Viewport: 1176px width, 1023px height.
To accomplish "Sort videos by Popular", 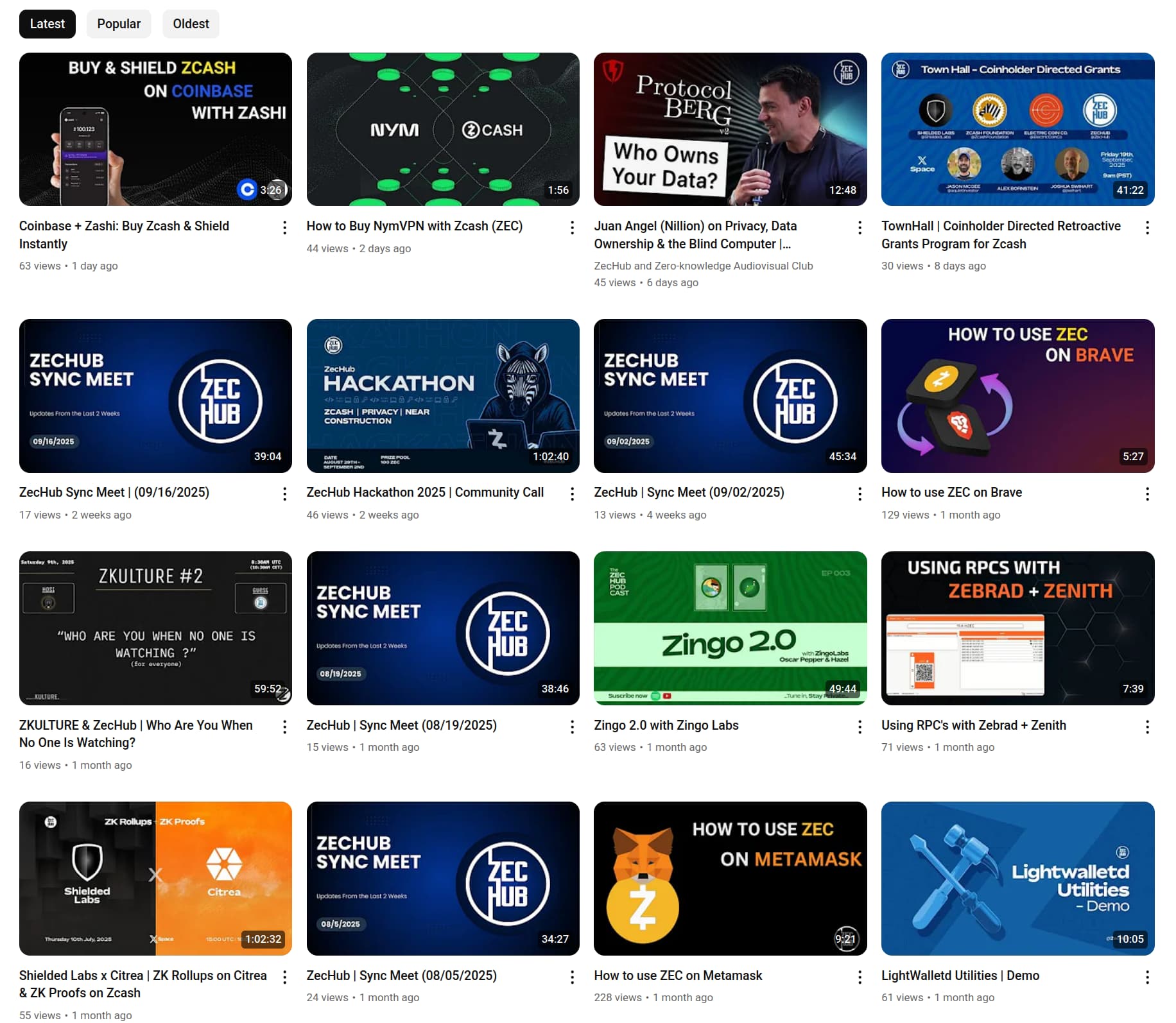I will (119, 24).
